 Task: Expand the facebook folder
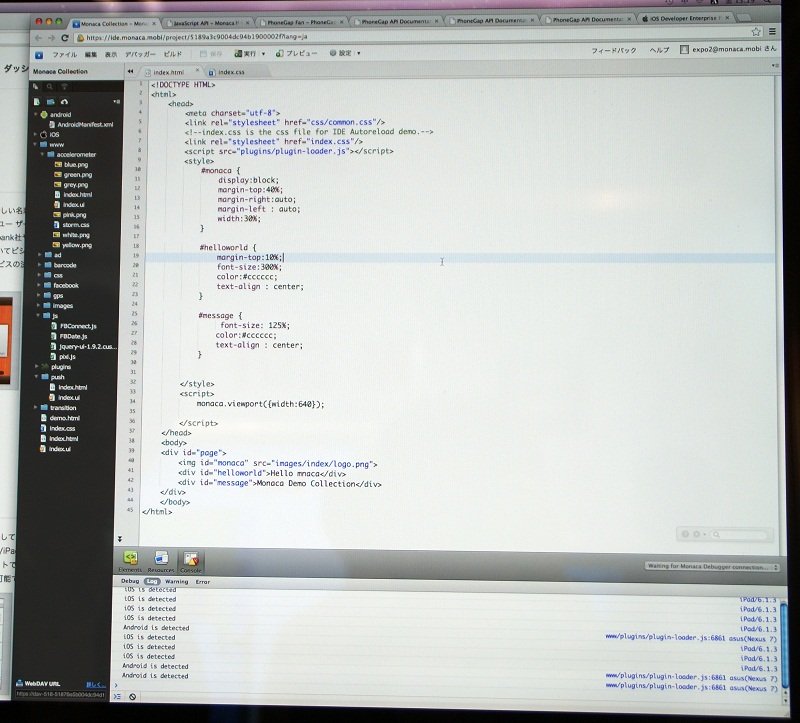pos(39,286)
